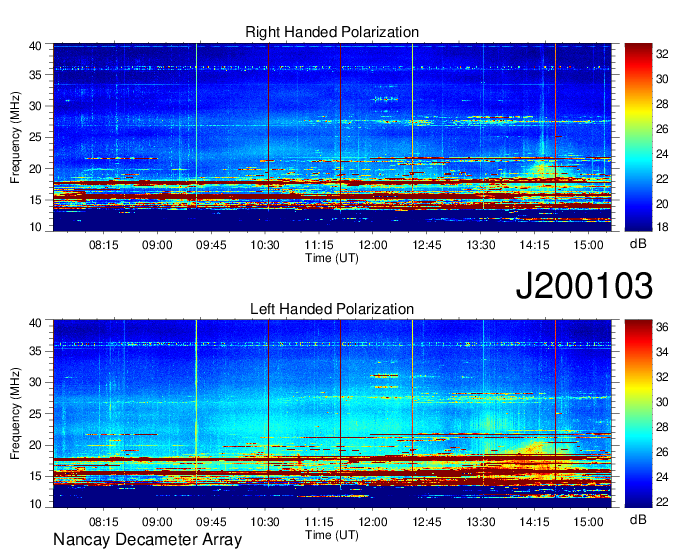Click the 25 MHz tick label on bottom plot
Viewport: 680px width, 552px height.
pyautogui.click(x=35, y=414)
